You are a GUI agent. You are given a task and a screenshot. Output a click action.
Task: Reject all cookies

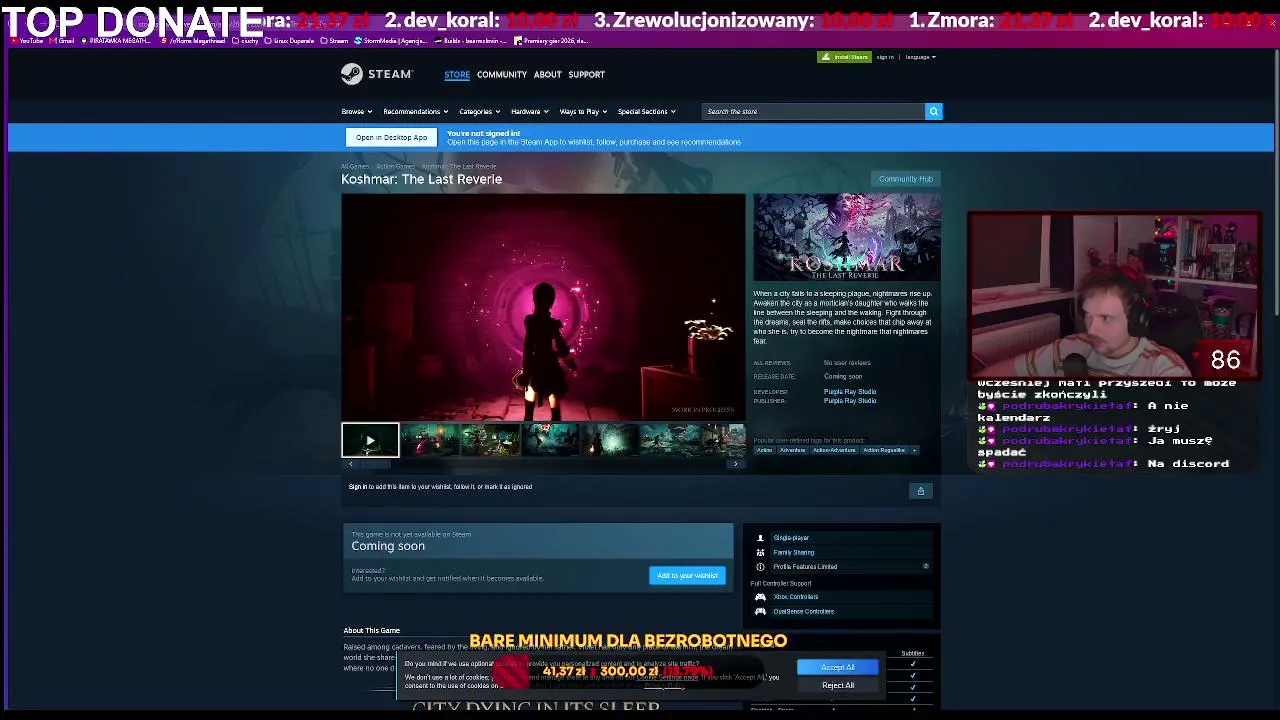click(838, 685)
